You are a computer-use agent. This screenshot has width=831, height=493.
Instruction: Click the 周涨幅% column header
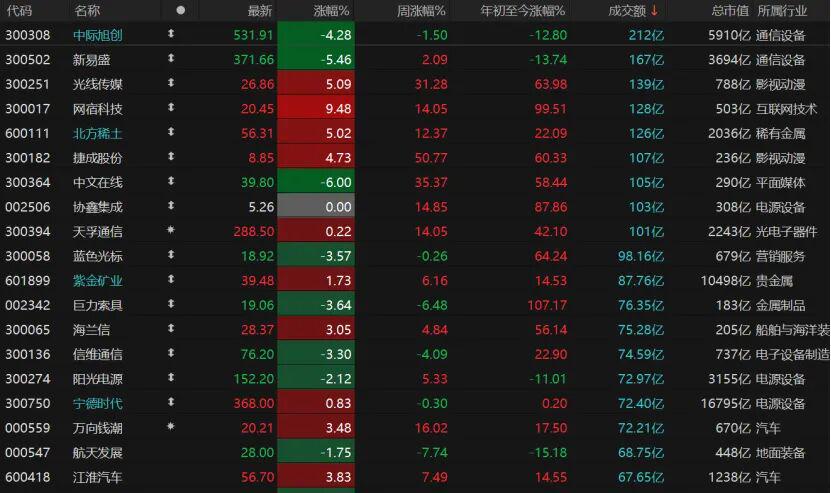click(421, 11)
